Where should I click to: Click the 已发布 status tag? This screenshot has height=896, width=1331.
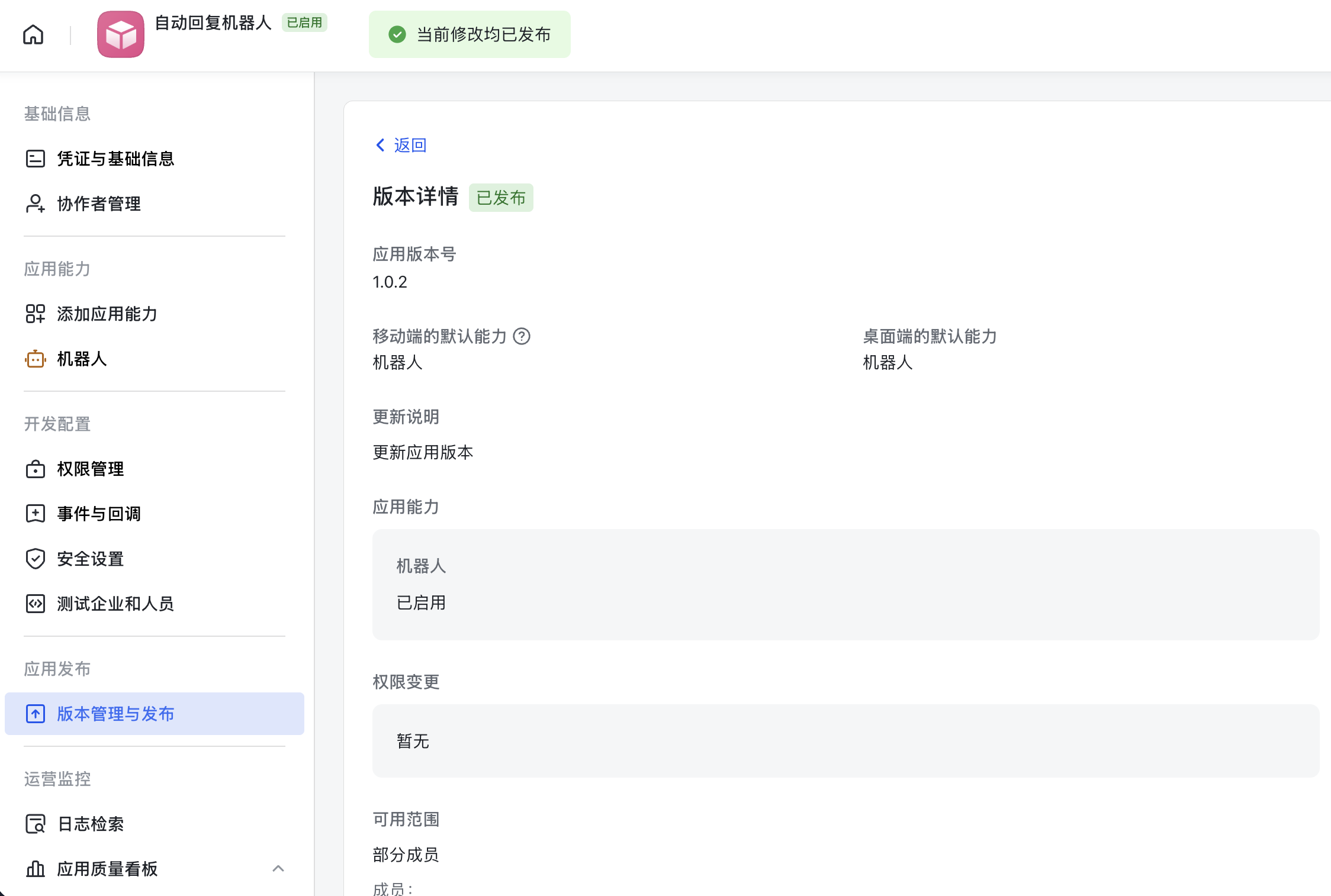tap(501, 198)
